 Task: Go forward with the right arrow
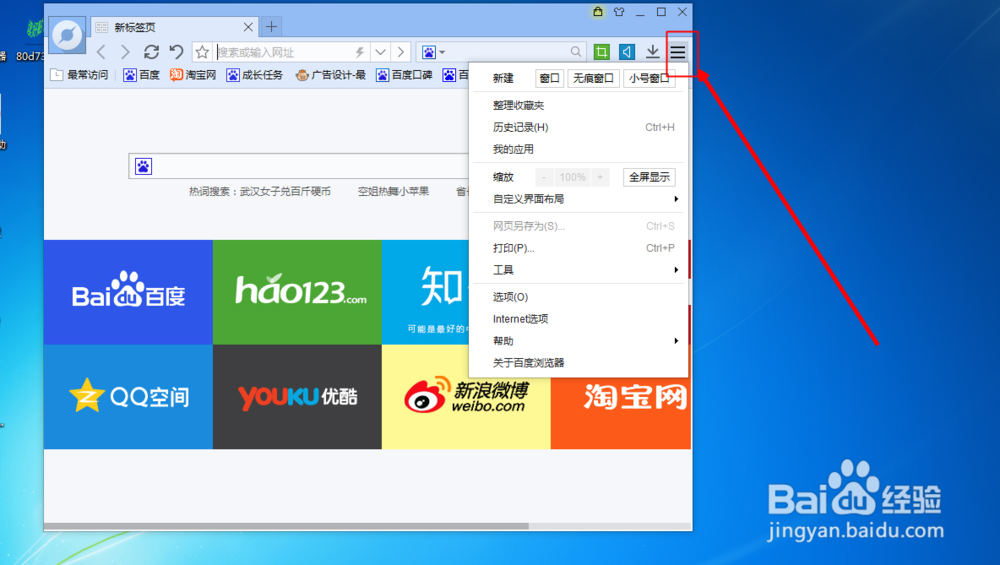(126, 52)
